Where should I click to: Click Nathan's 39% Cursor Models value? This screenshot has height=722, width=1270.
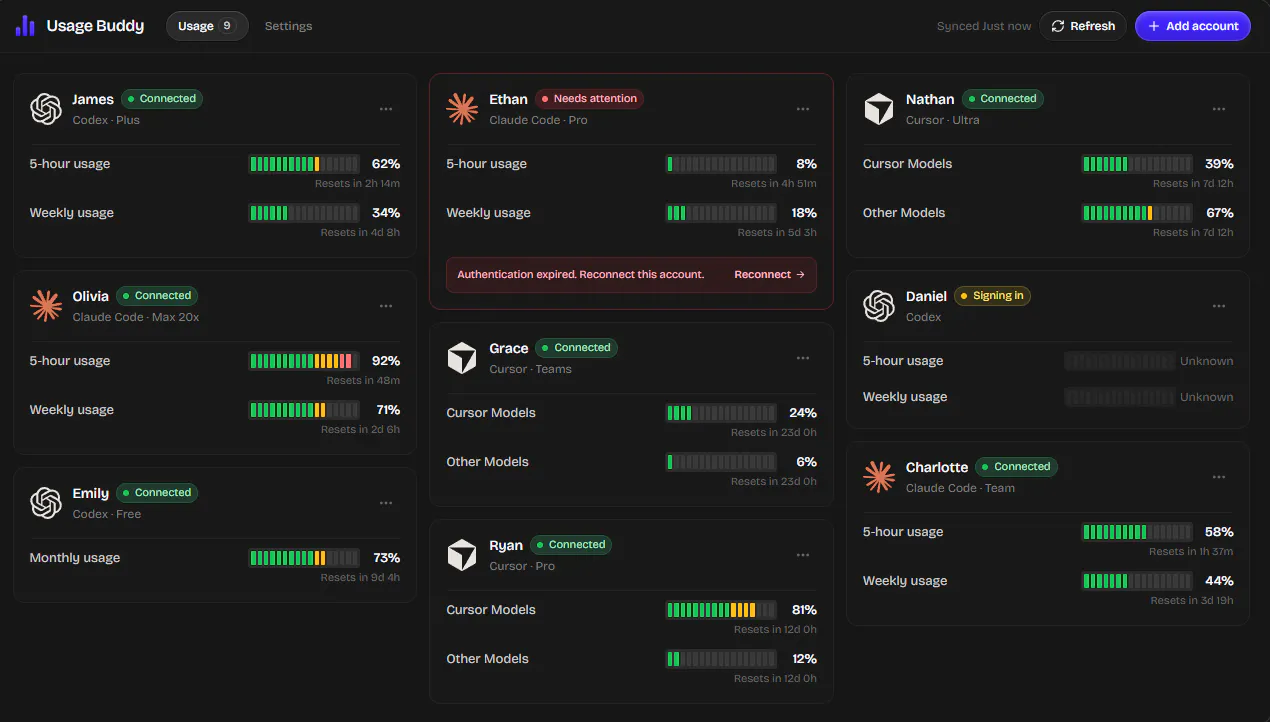coord(1219,164)
